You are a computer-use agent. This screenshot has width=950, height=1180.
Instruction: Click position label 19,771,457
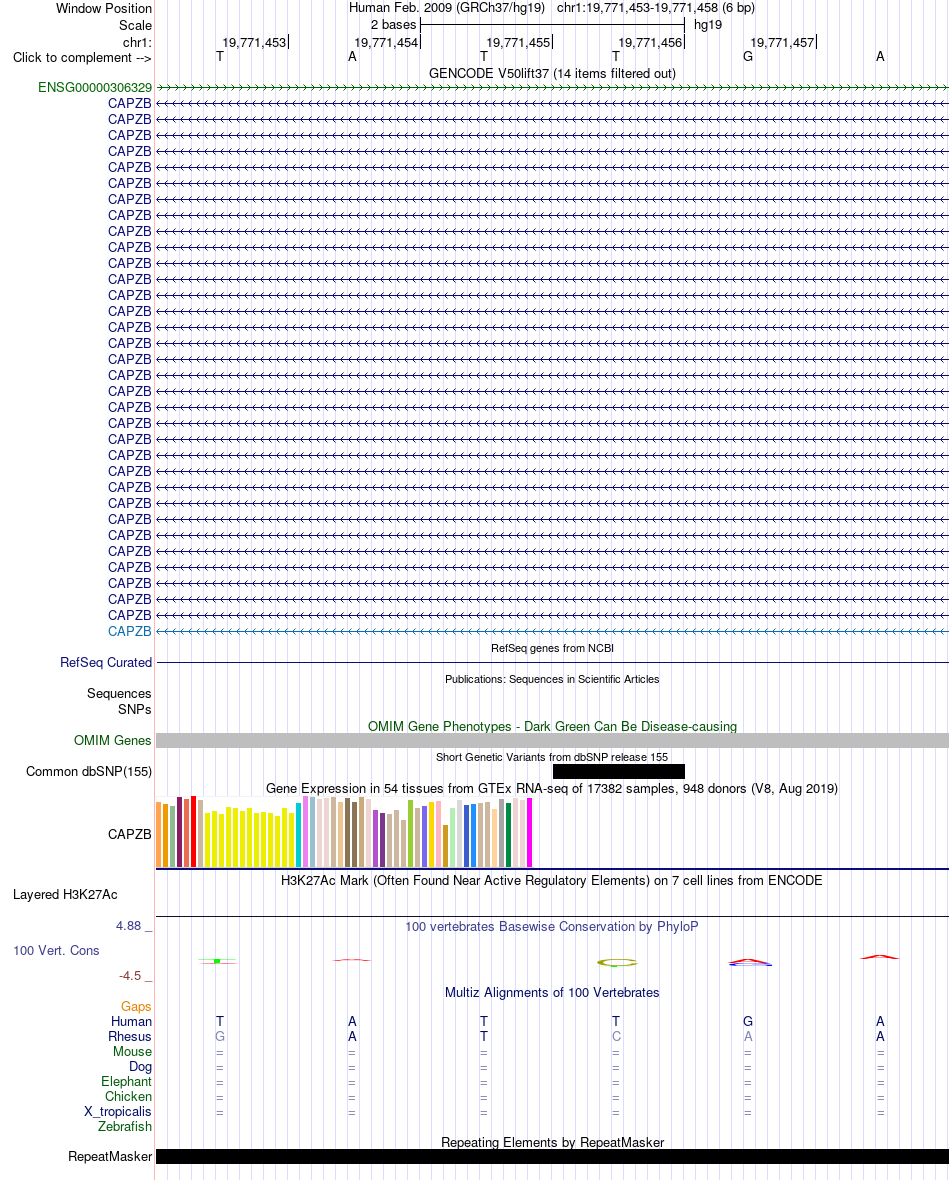(x=783, y=43)
